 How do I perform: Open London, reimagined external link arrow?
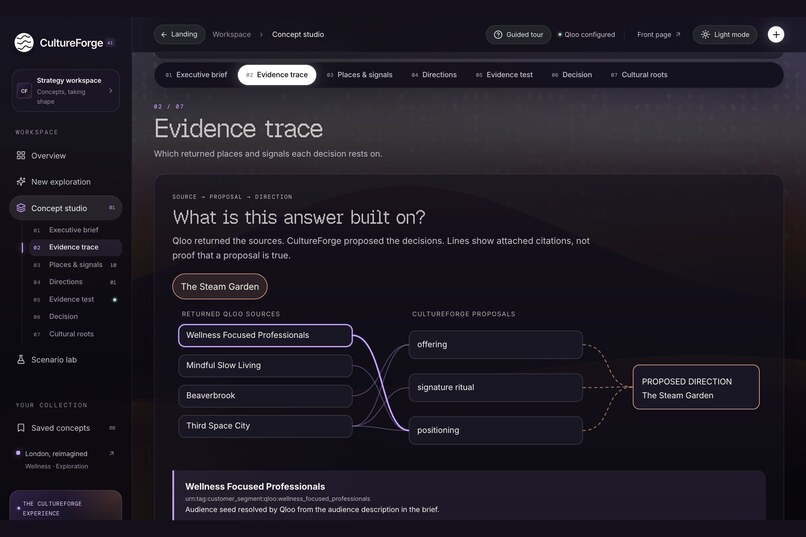112,453
